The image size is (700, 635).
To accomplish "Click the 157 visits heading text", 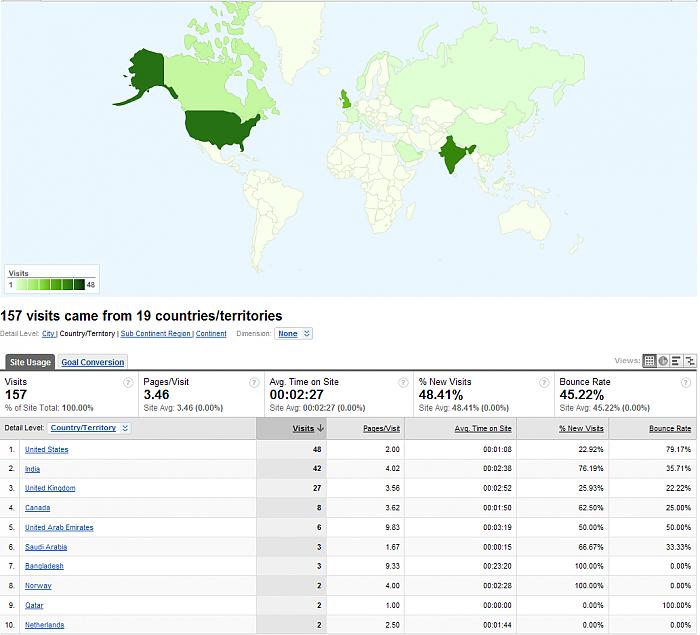I will point(141,316).
